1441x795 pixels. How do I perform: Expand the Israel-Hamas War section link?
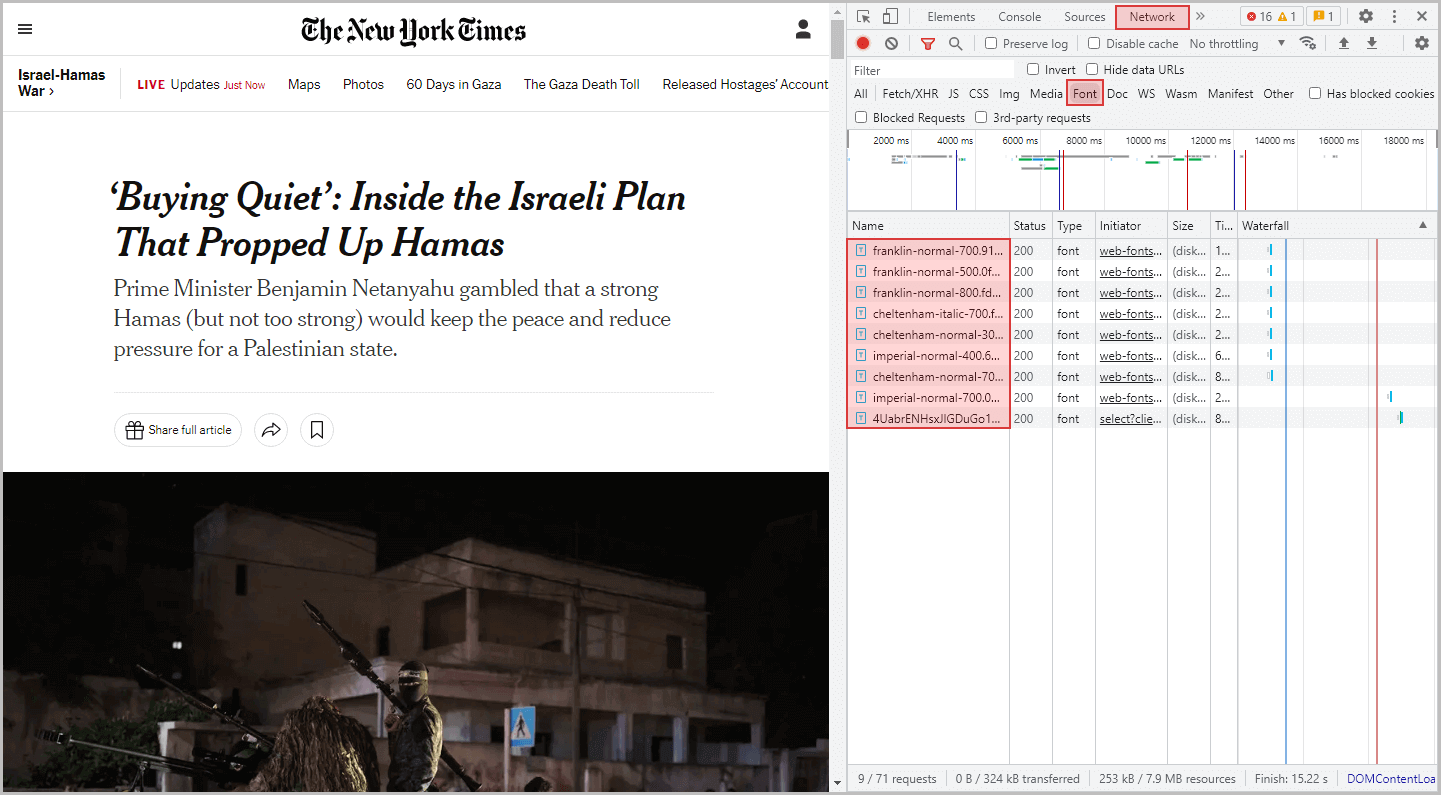61,83
